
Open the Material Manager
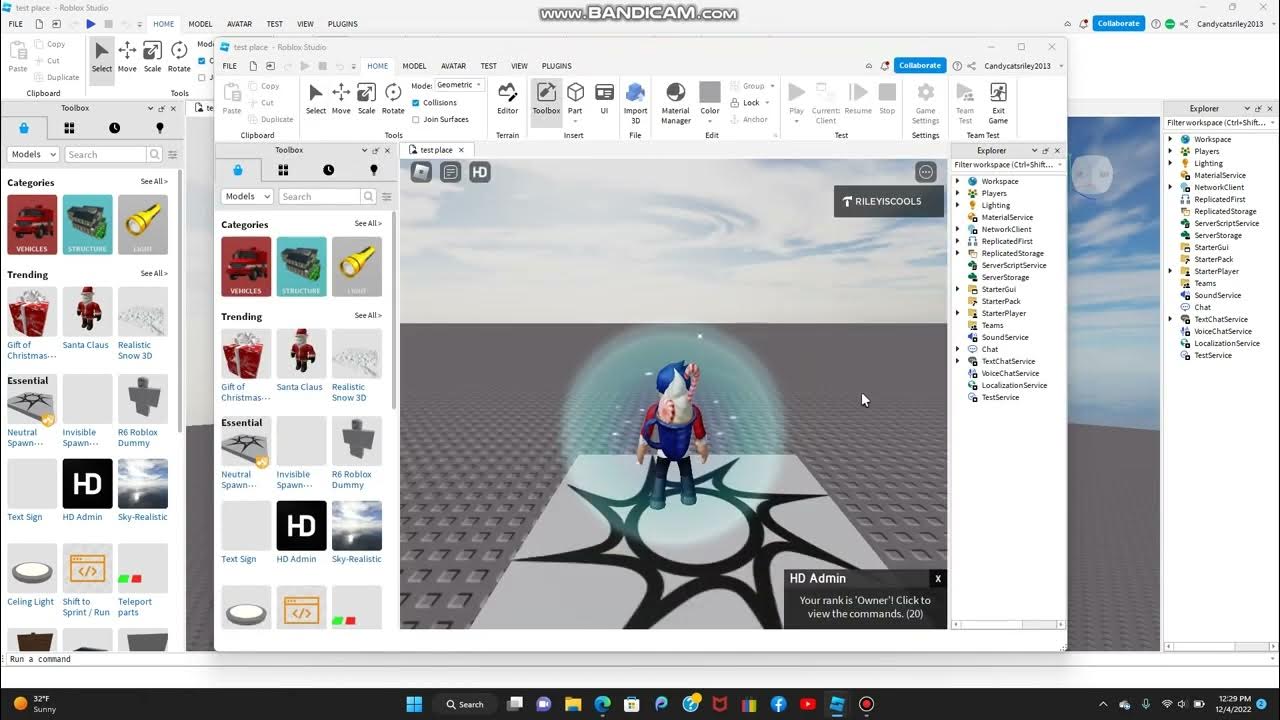click(x=676, y=103)
